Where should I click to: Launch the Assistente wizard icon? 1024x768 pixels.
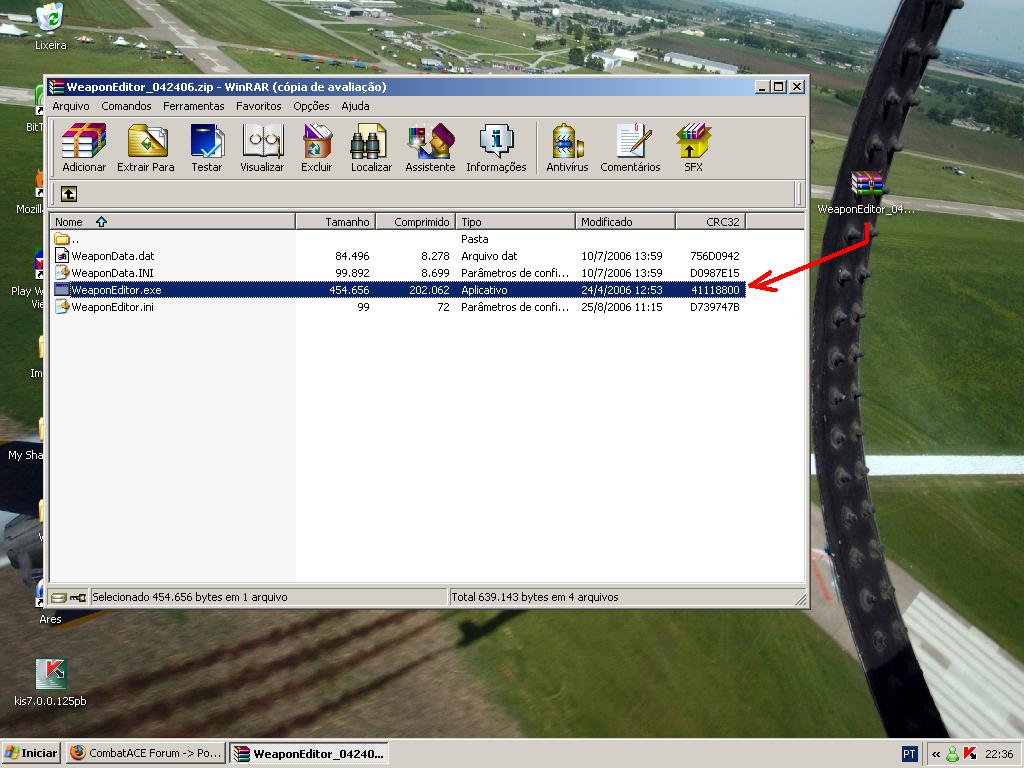(x=430, y=148)
